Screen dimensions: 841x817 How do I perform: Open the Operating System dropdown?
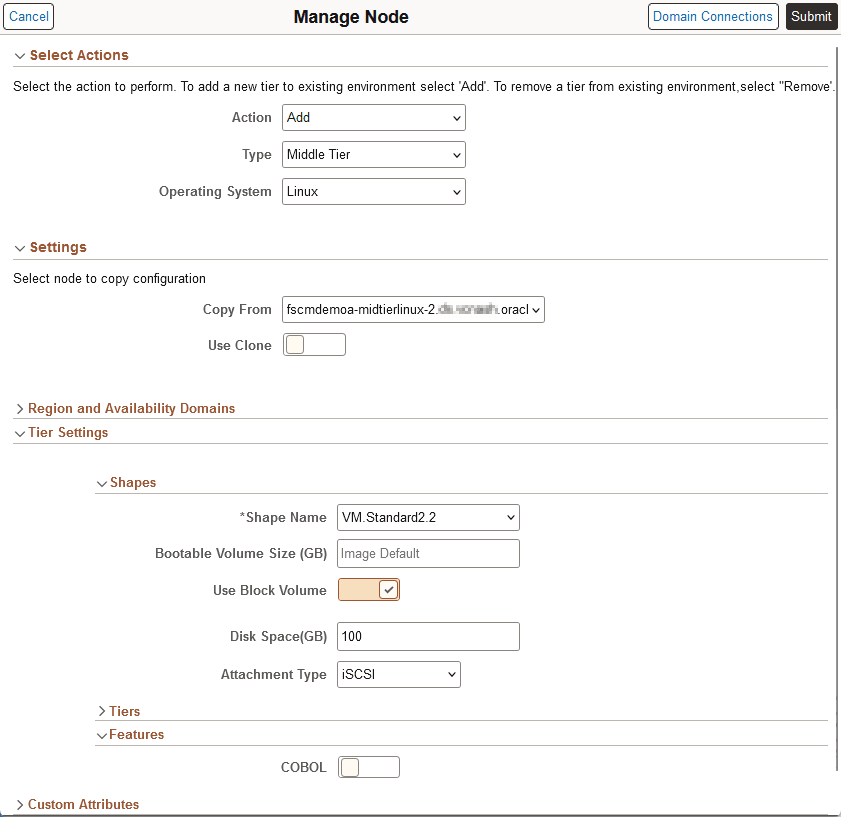(373, 191)
